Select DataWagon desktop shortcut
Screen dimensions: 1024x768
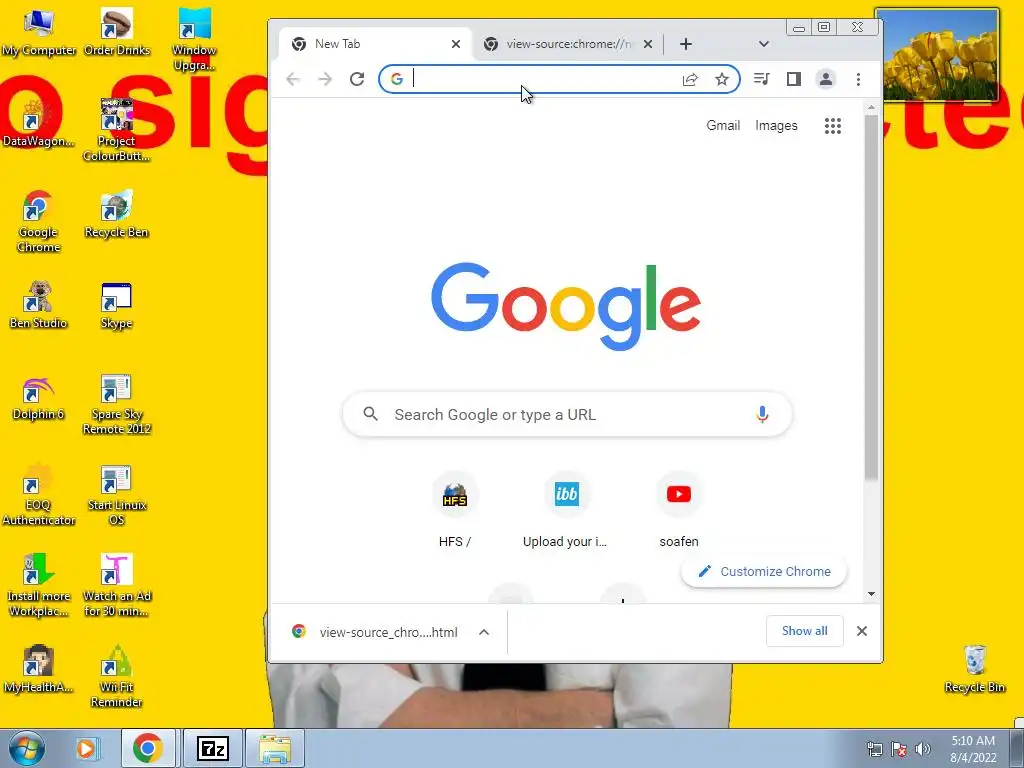pyautogui.click(x=38, y=123)
